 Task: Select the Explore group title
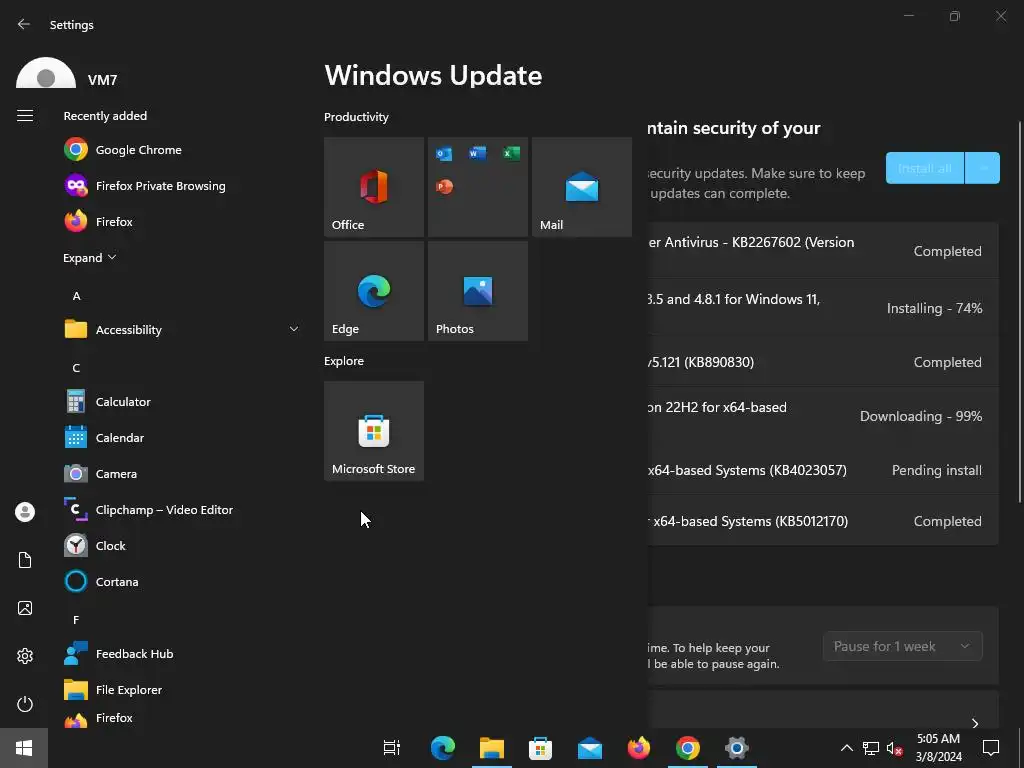pos(344,360)
